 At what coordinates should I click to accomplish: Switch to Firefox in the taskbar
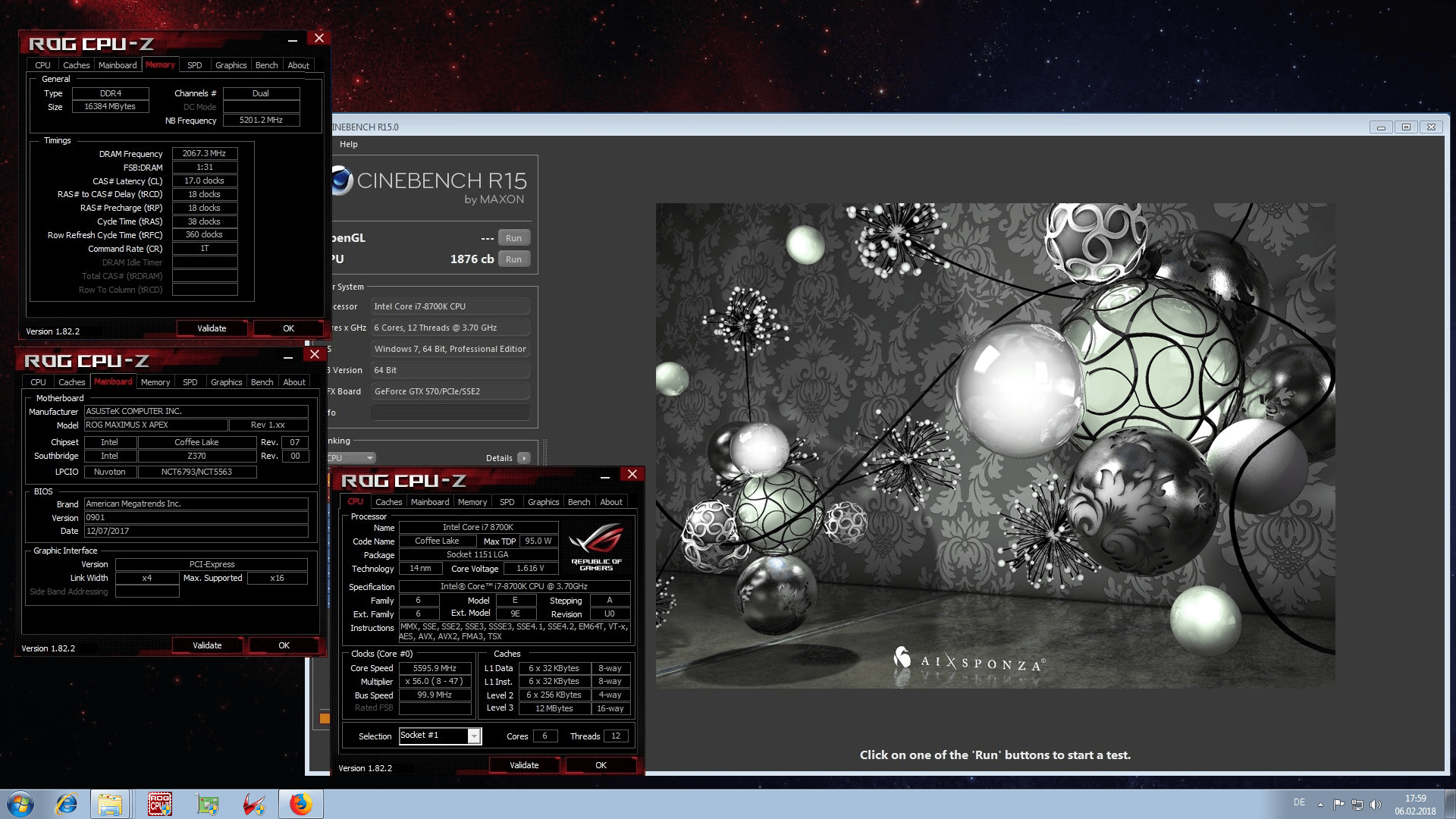pyautogui.click(x=300, y=804)
